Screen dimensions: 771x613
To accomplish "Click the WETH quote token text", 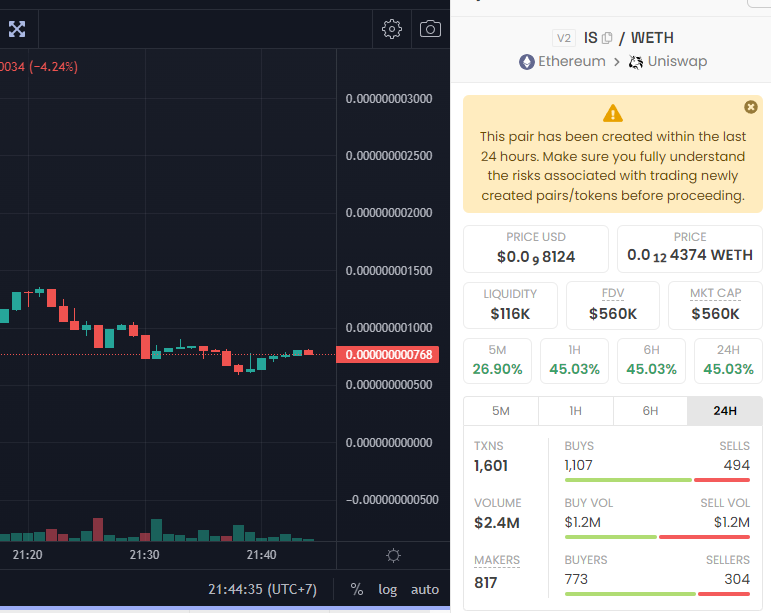I will pyautogui.click(x=652, y=38).
